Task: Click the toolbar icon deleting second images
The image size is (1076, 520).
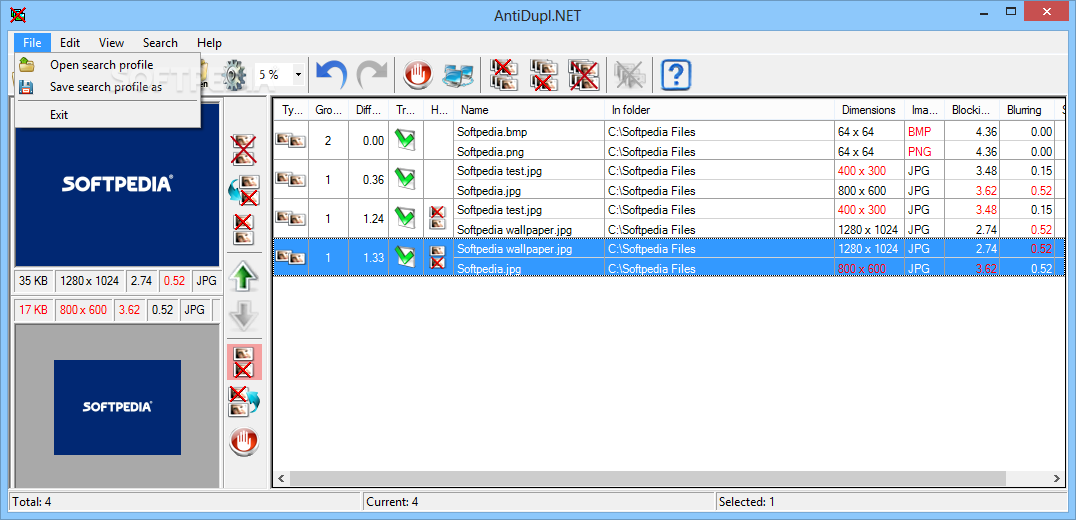Action: click(x=544, y=74)
